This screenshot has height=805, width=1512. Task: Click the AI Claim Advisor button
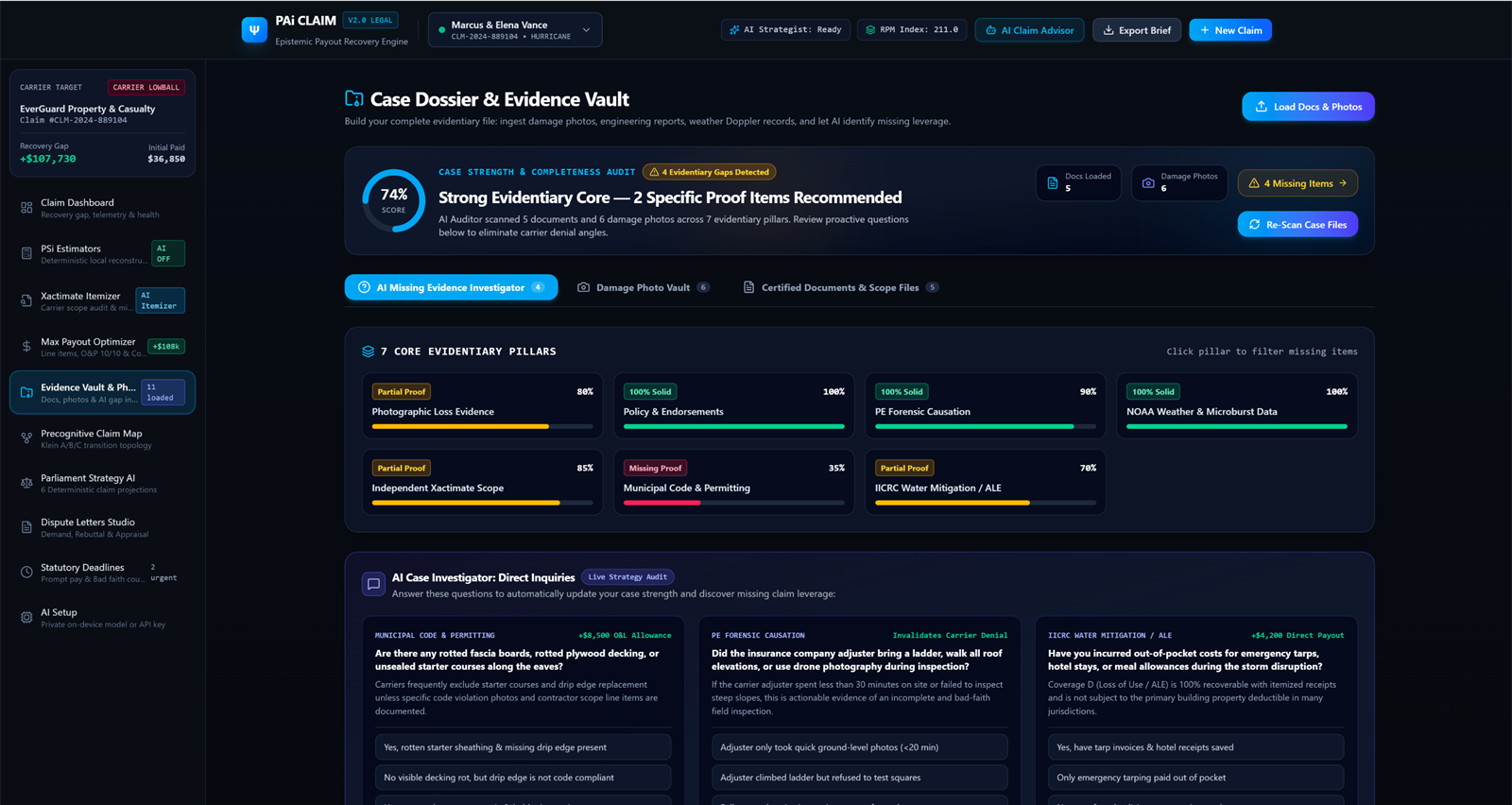[1029, 30]
